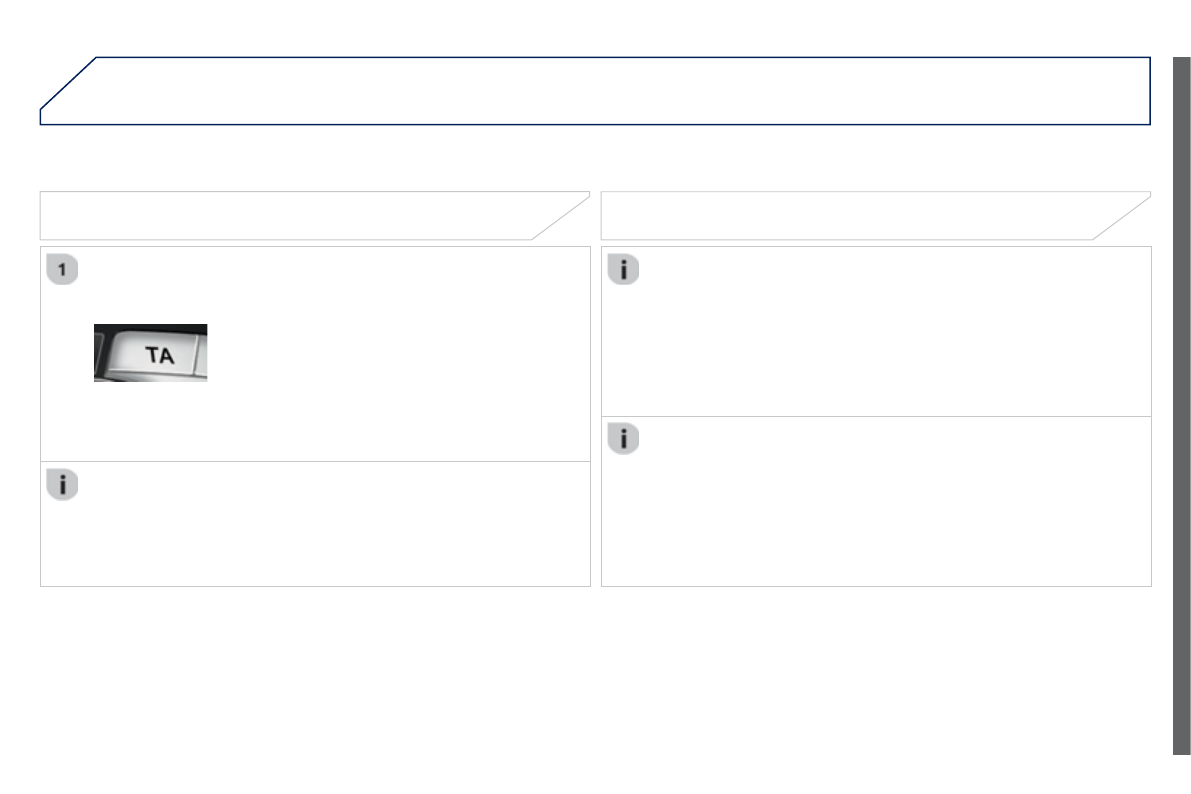Click the step 1 number badge
This screenshot has height=794, width=1191.
point(62,269)
